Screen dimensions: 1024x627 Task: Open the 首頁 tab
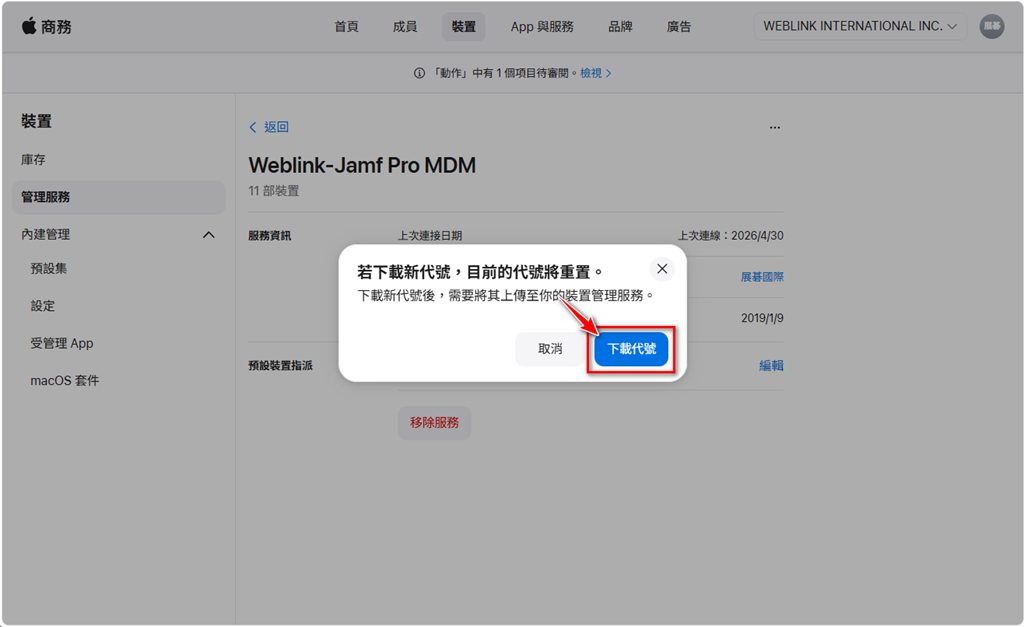point(346,27)
